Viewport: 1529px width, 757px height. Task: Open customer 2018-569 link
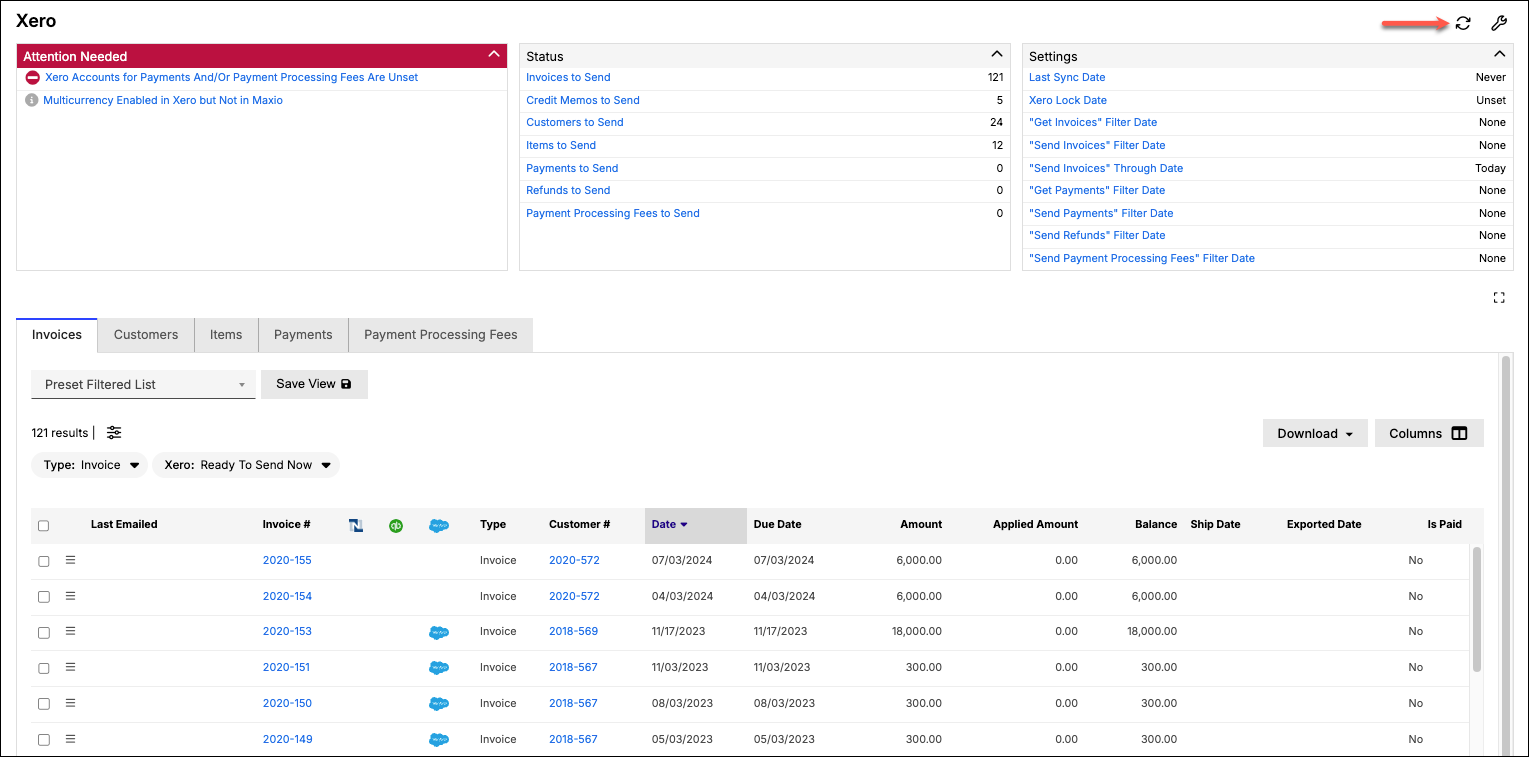click(573, 631)
